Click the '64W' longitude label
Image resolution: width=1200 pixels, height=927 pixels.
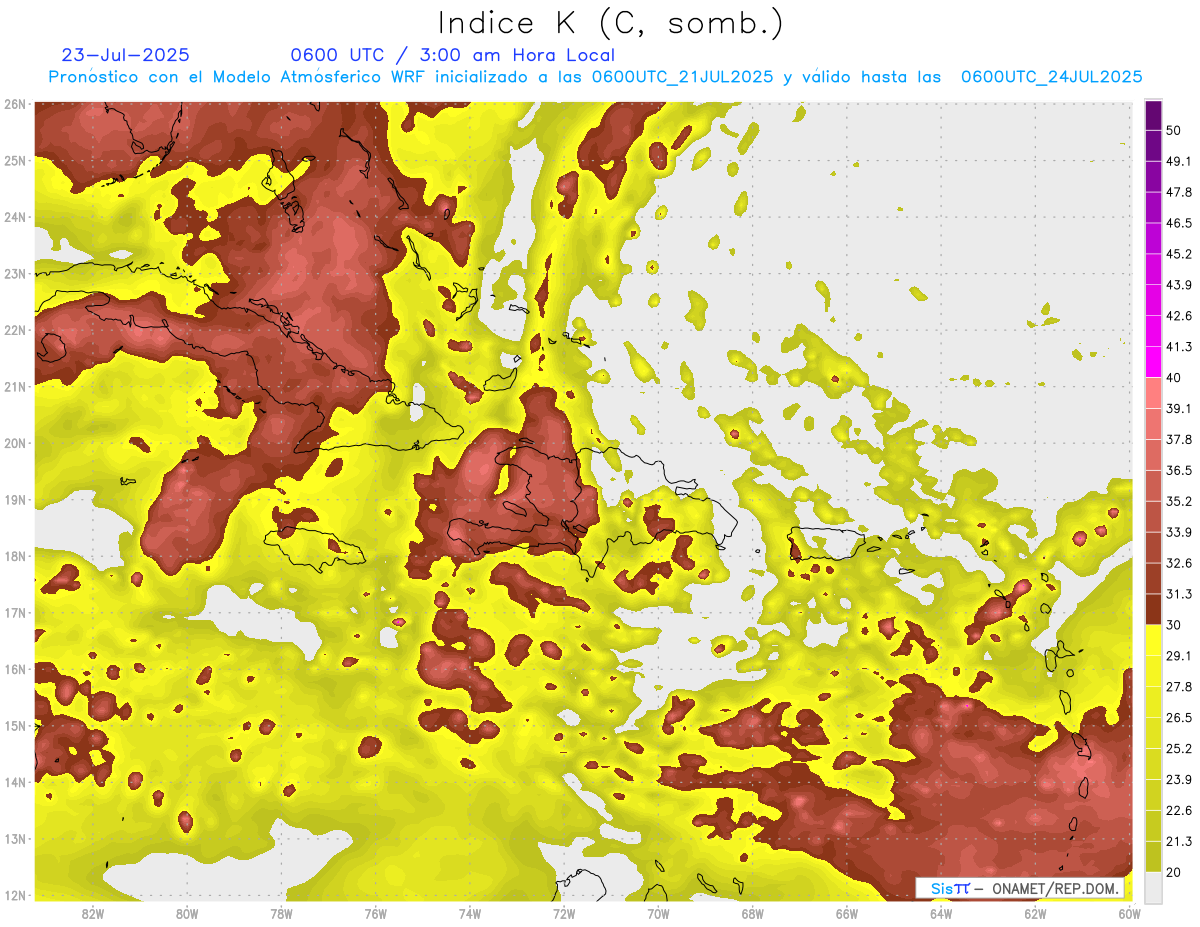(x=940, y=914)
